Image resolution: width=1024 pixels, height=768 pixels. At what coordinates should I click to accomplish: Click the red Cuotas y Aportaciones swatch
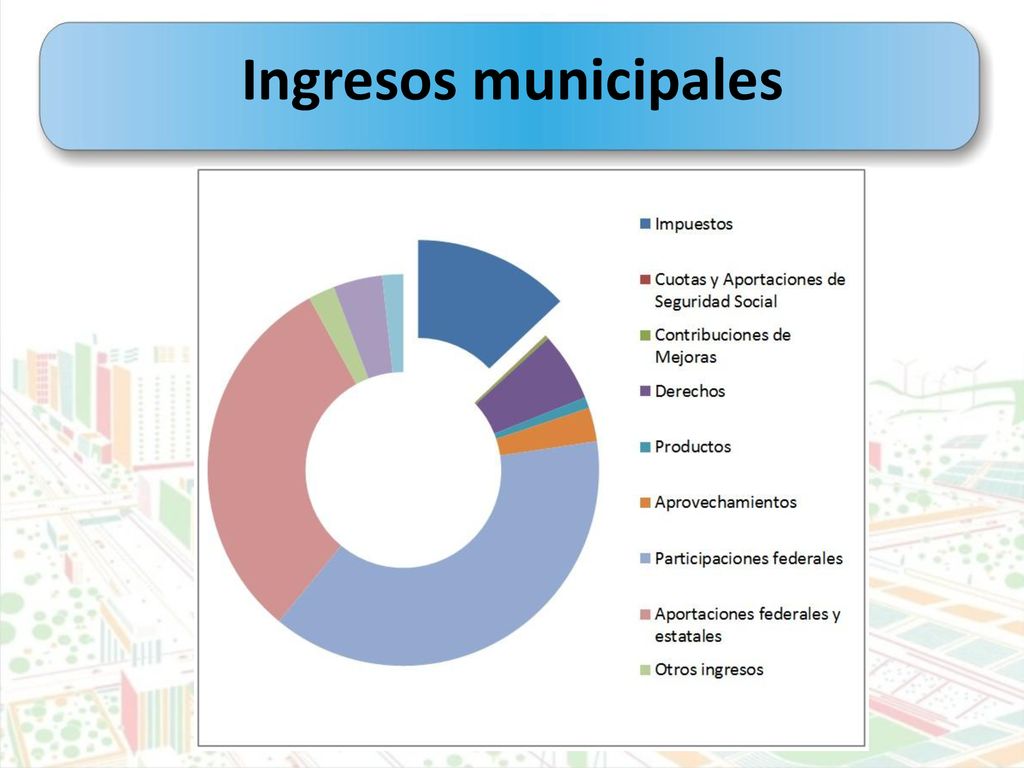645,280
